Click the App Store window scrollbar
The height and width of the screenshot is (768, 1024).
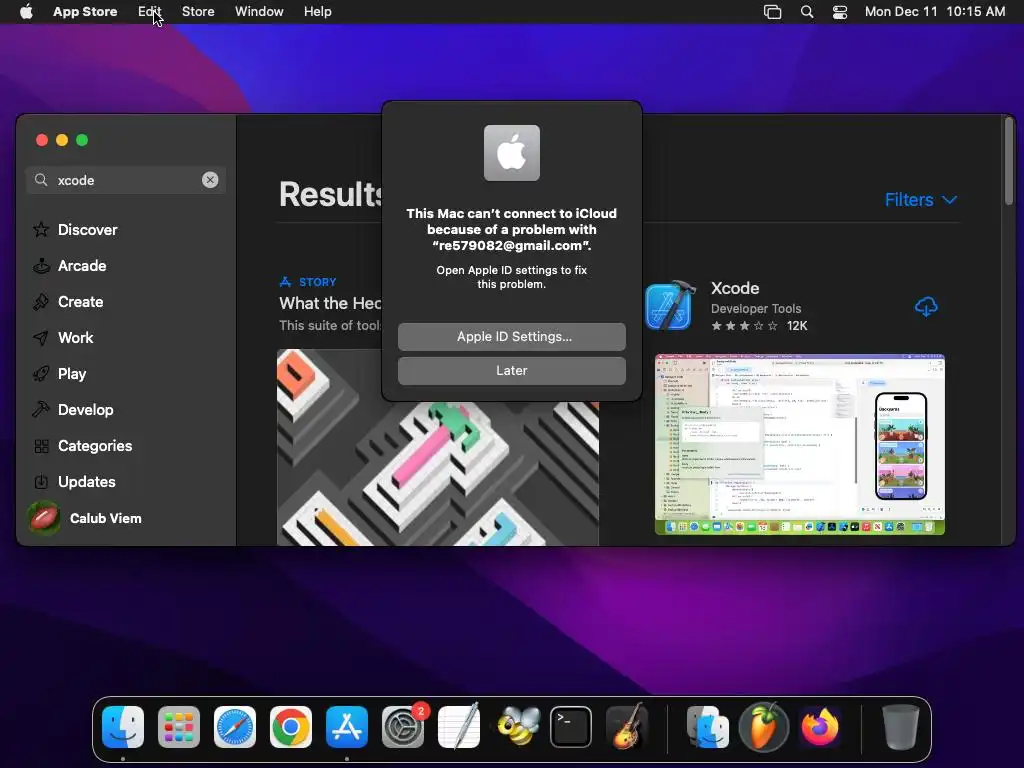(x=1009, y=163)
